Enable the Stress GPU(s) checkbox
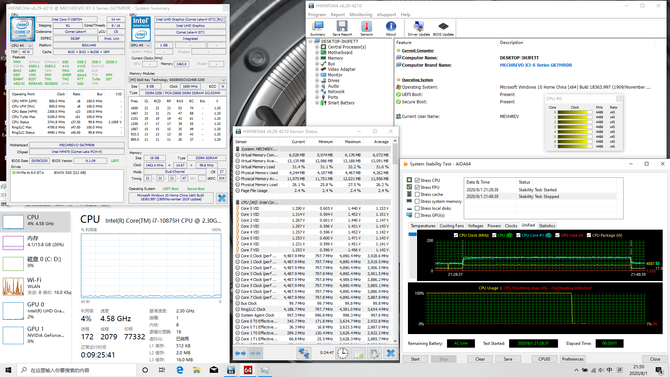670x377 pixels. click(417, 215)
